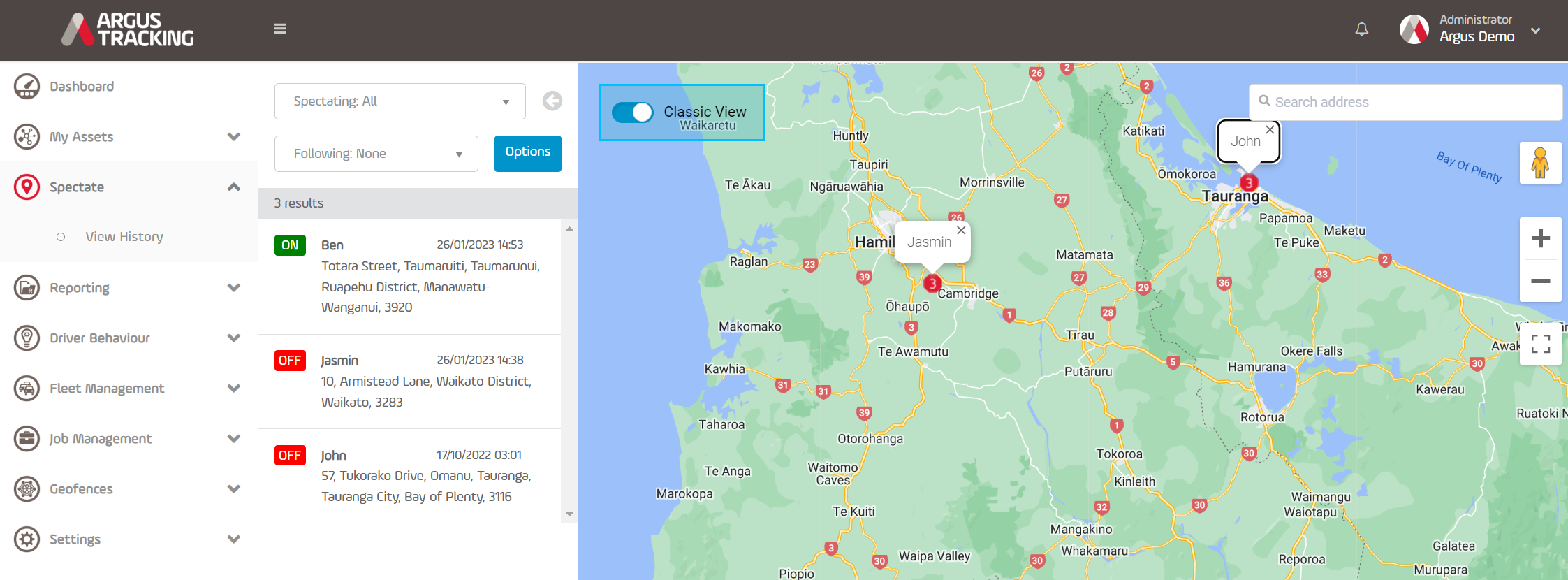Click the 3 results header
The image size is (1568, 580).
tap(418, 203)
